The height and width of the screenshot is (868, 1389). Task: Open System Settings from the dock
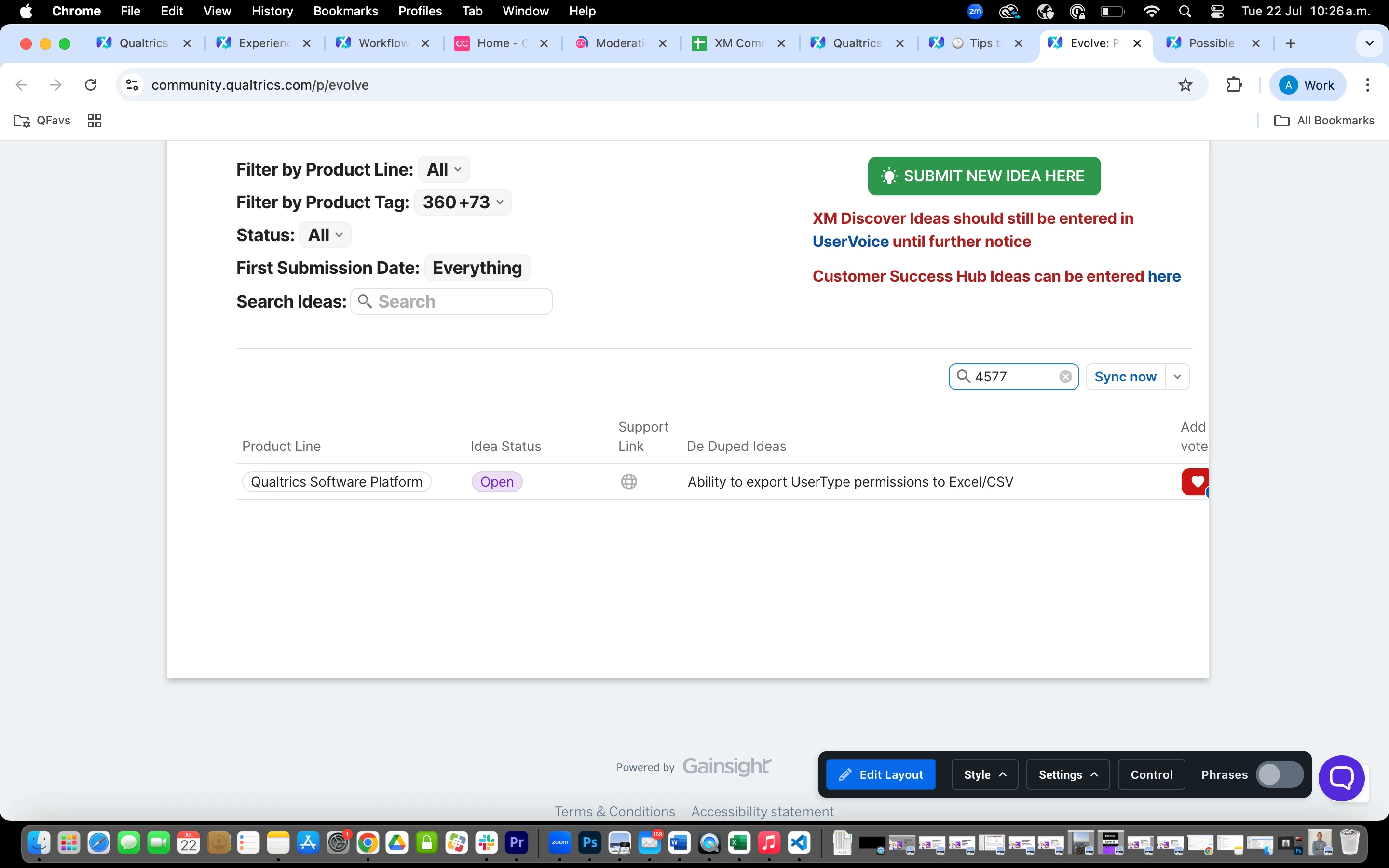pos(338,843)
